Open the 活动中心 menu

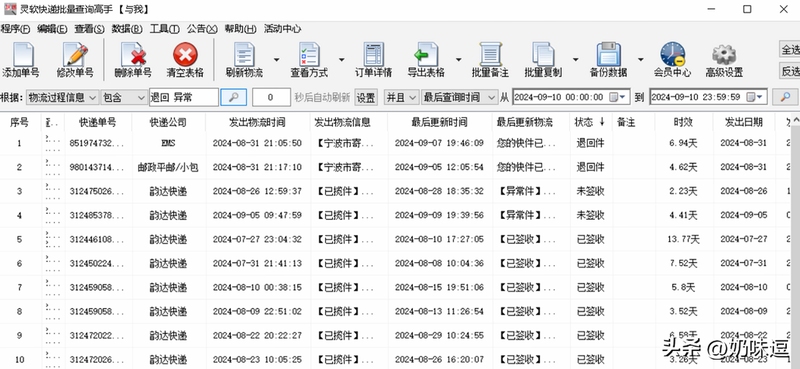click(282, 29)
